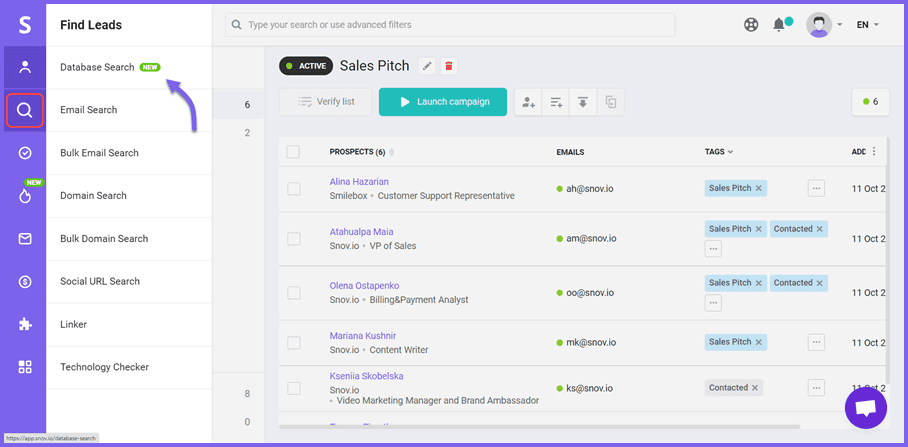Select all prospects header checkbox

click(x=293, y=152)
